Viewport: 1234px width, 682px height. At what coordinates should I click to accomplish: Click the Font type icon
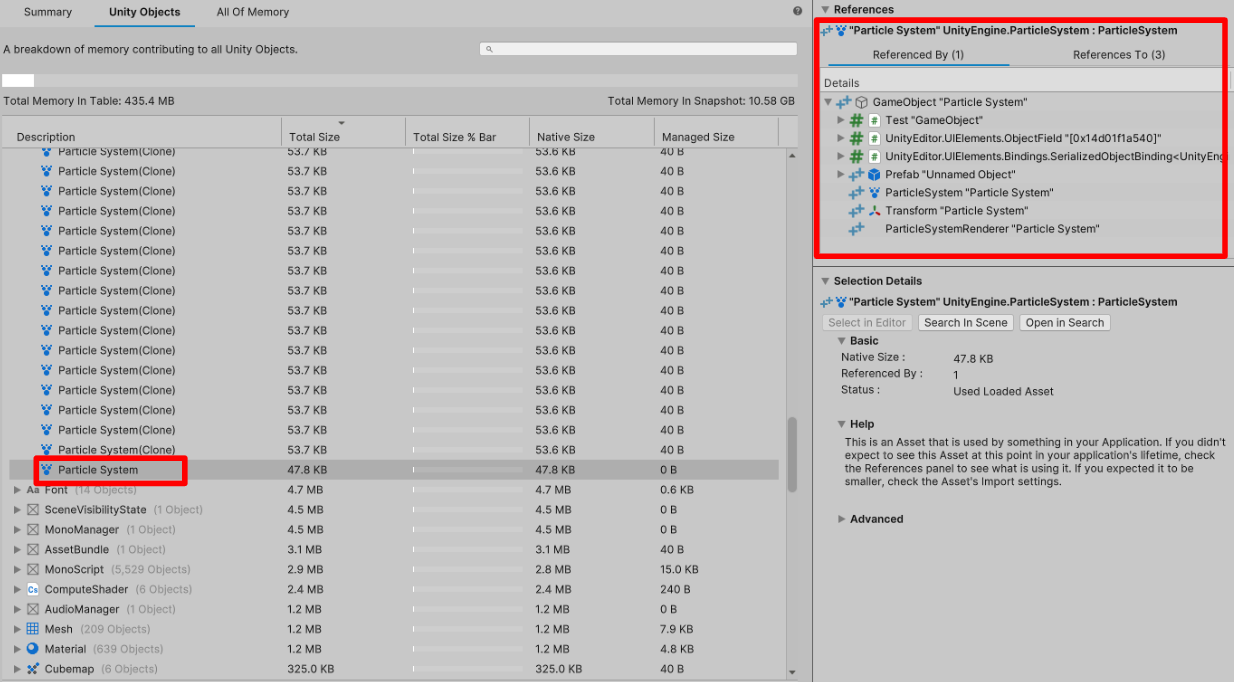coord(33,490)
